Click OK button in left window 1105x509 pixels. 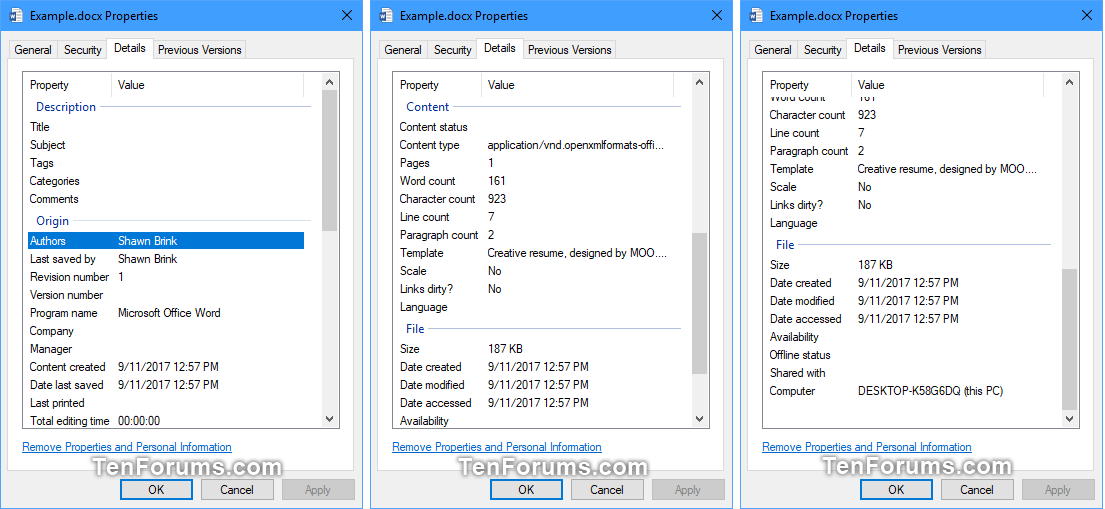[x=156, y=489]
